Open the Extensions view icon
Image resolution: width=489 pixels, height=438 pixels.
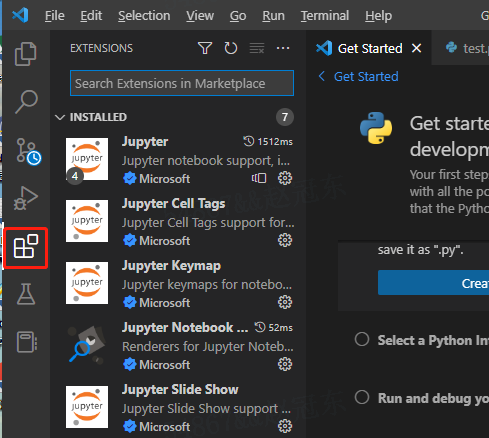click(x=26, y=246)
